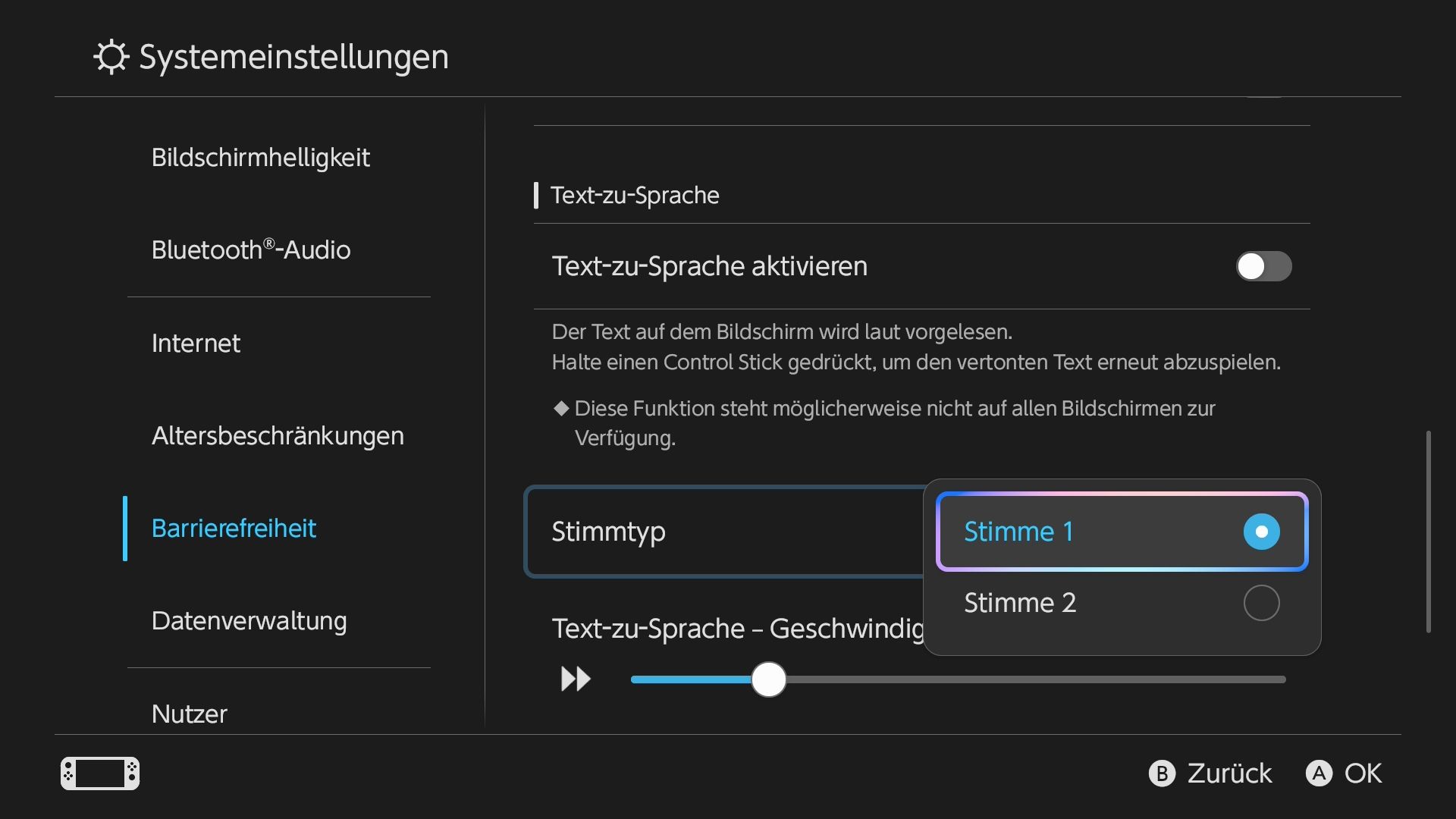Click the diamond bullet next to the note
1456x819 pixels.
561,409
